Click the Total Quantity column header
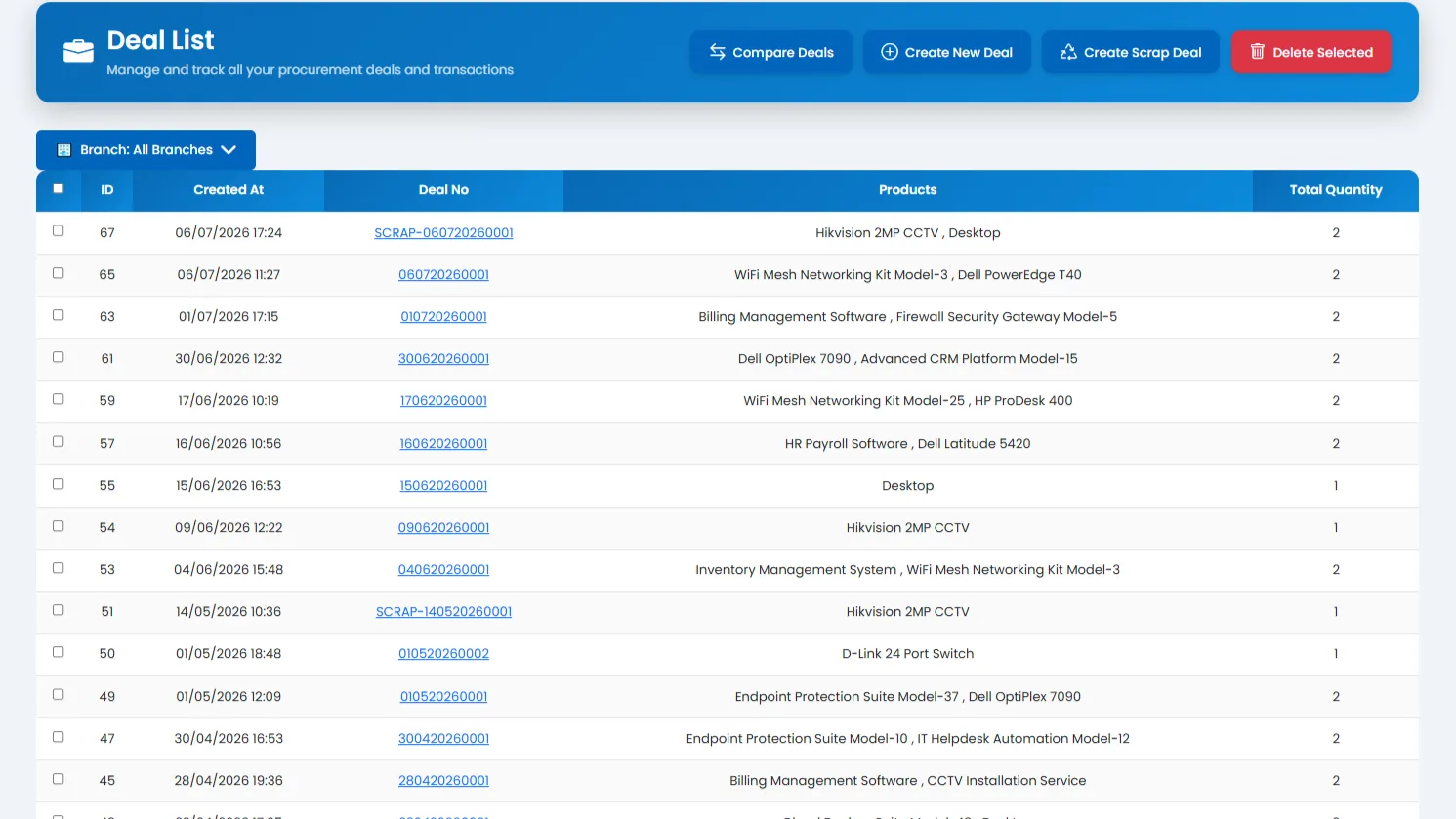 (1336, 190)
